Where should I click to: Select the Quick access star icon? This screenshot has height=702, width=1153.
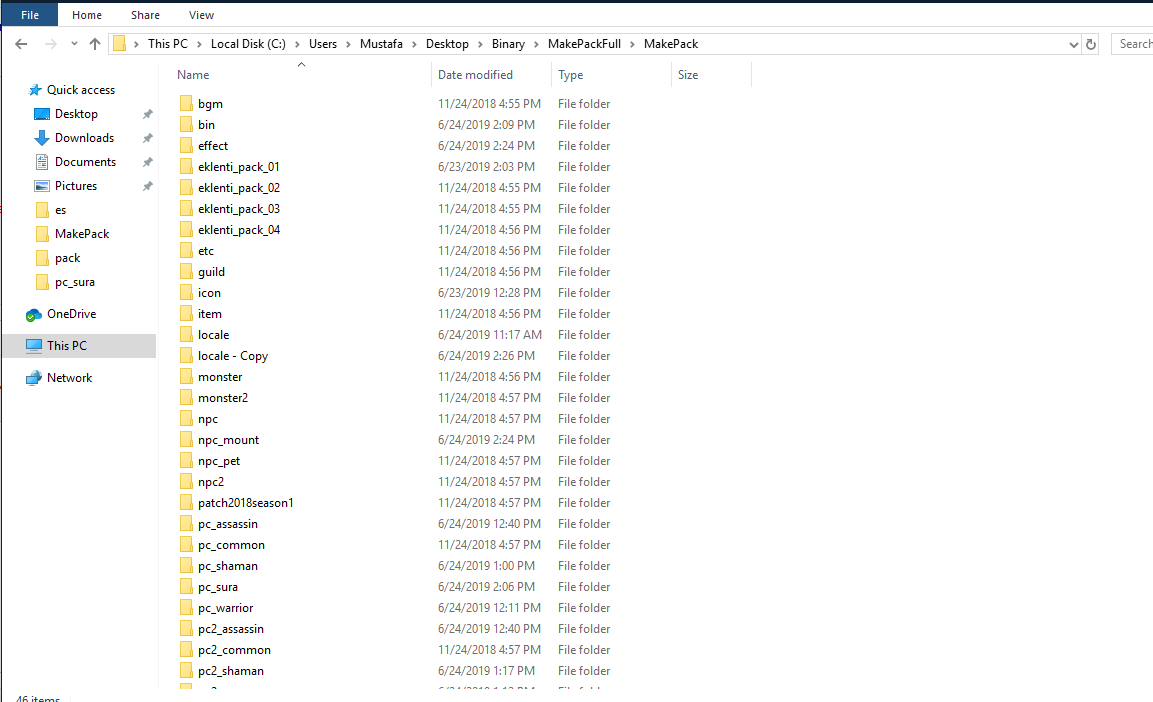(35, 90)
